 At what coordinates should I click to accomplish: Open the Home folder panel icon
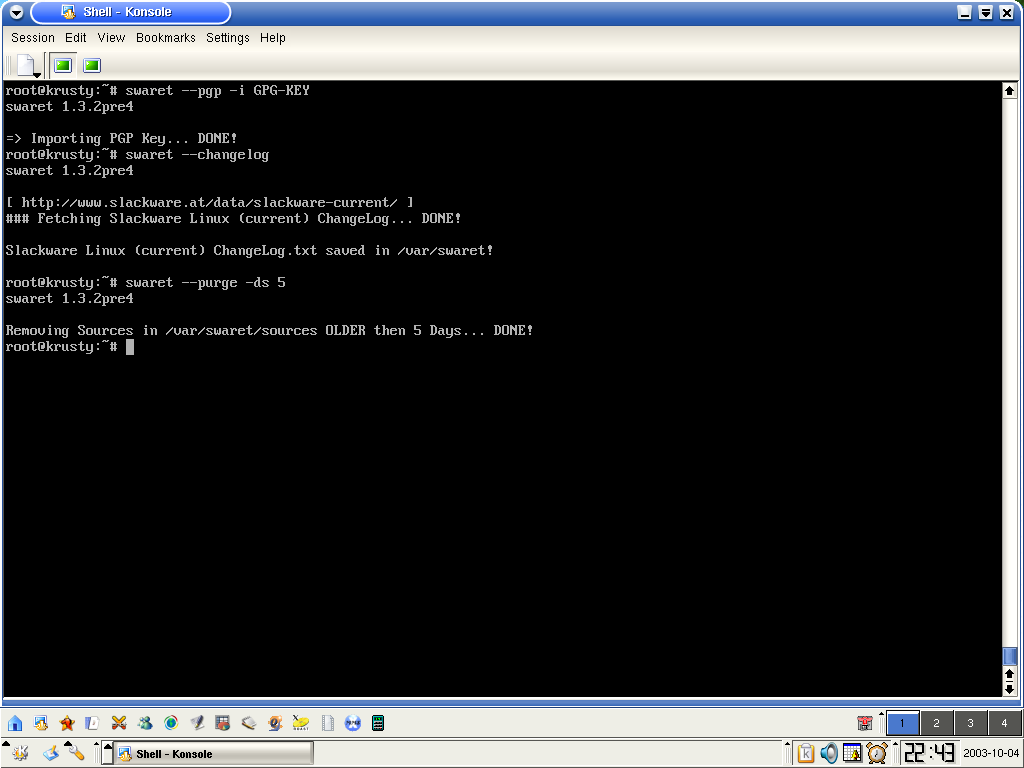(x=15, y=723)
